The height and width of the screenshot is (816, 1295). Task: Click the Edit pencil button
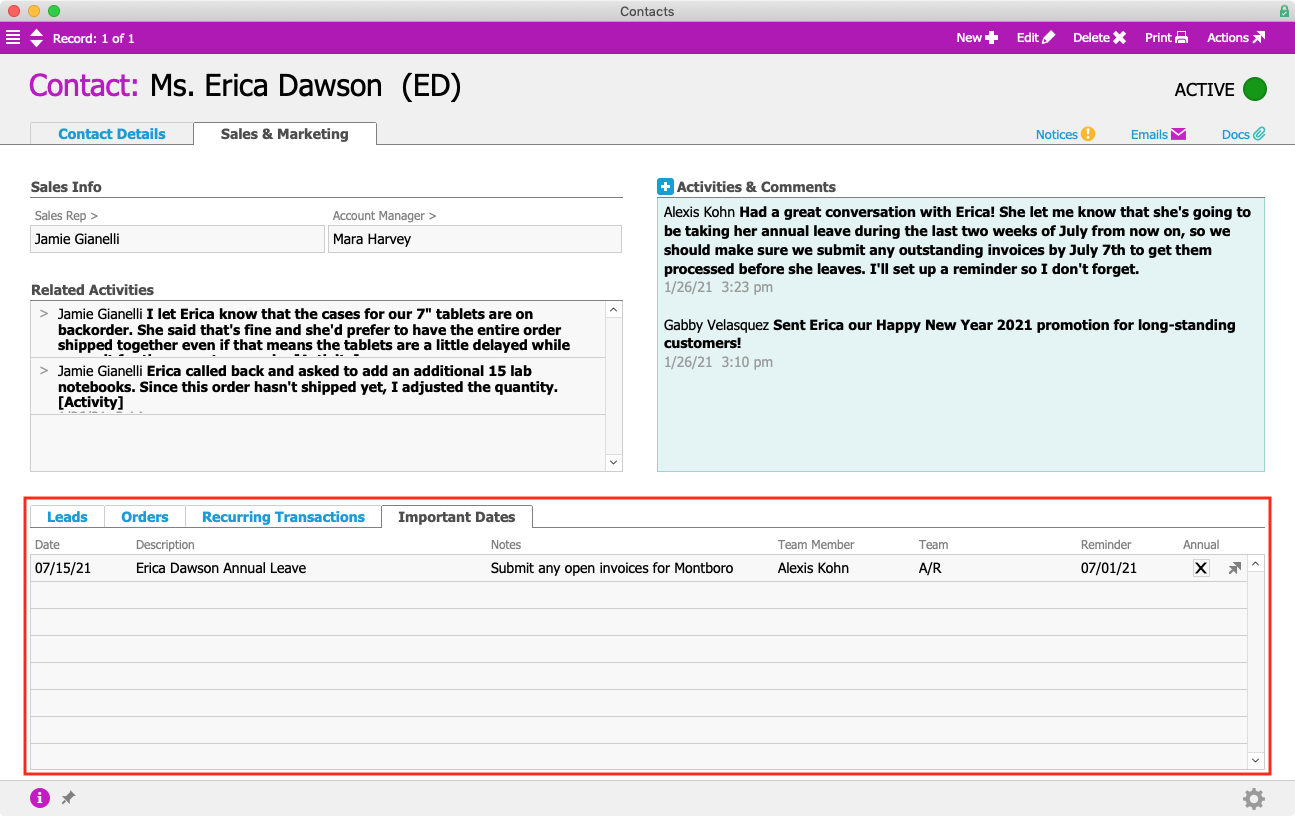coord(1035,38)
